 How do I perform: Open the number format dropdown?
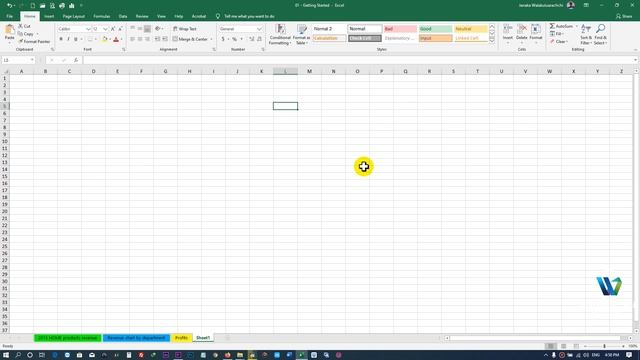coord(259,29)
